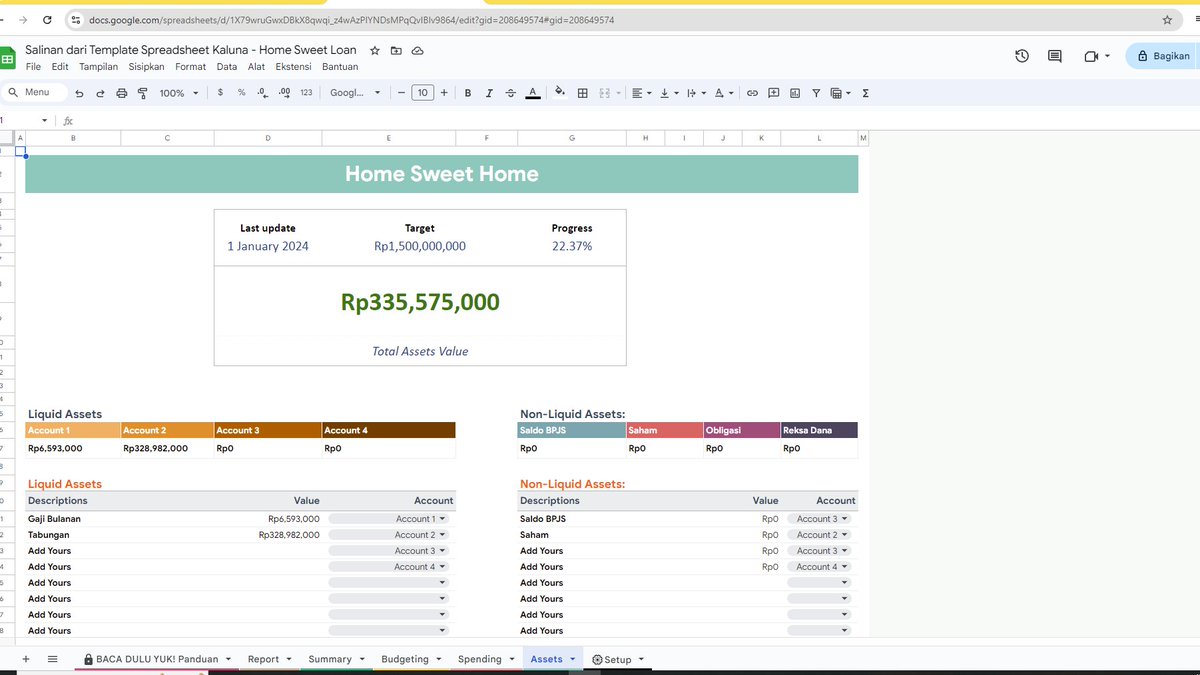
Task: Switch to the Spending sheet tab
Action: click(x=485, y=659)
